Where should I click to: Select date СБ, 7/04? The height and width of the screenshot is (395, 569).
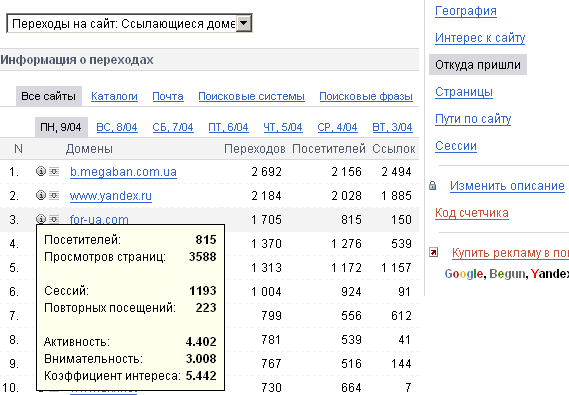[x=173, y=127]
